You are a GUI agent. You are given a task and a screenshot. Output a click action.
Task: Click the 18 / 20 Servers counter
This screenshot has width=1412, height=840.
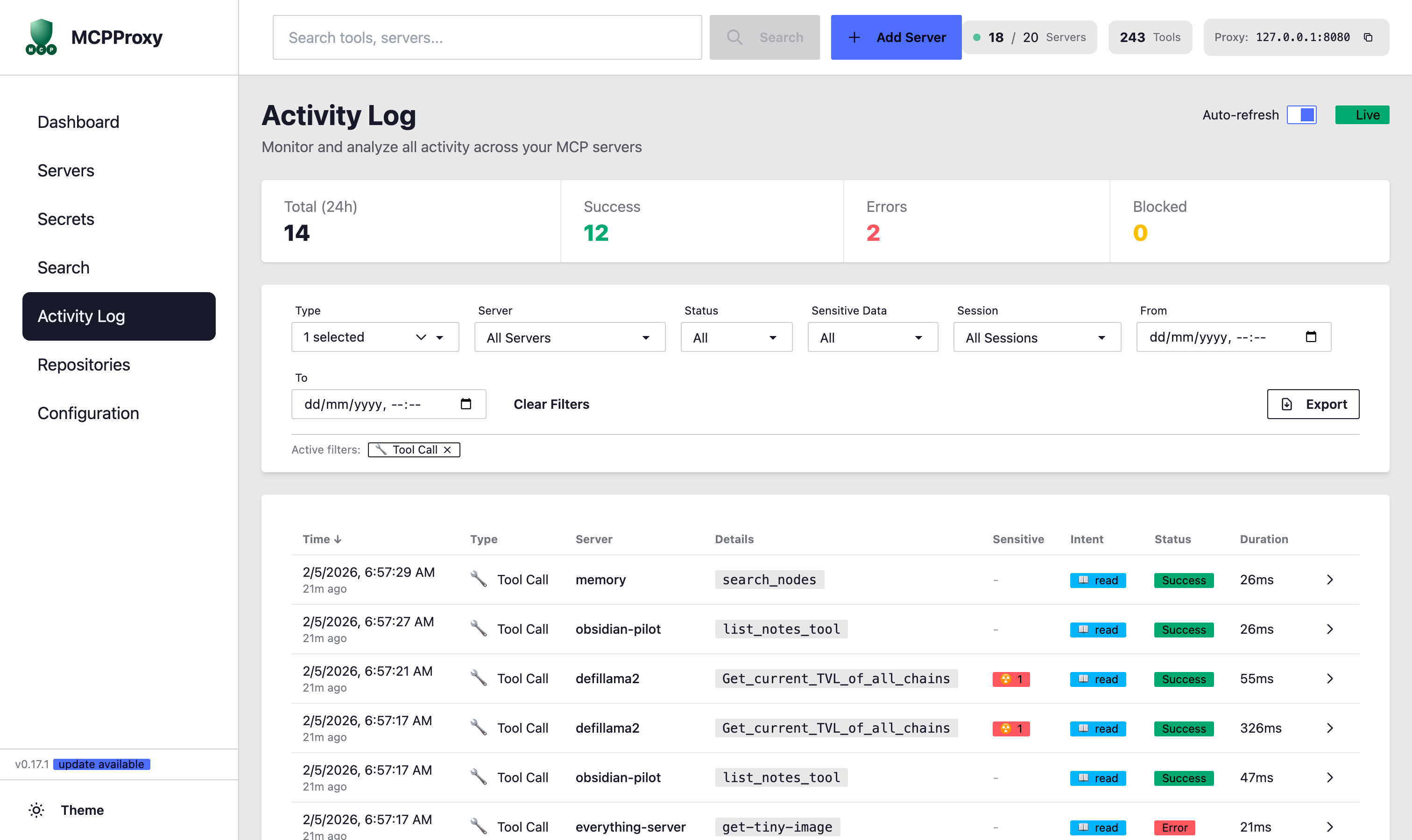tap(1030, 37)
